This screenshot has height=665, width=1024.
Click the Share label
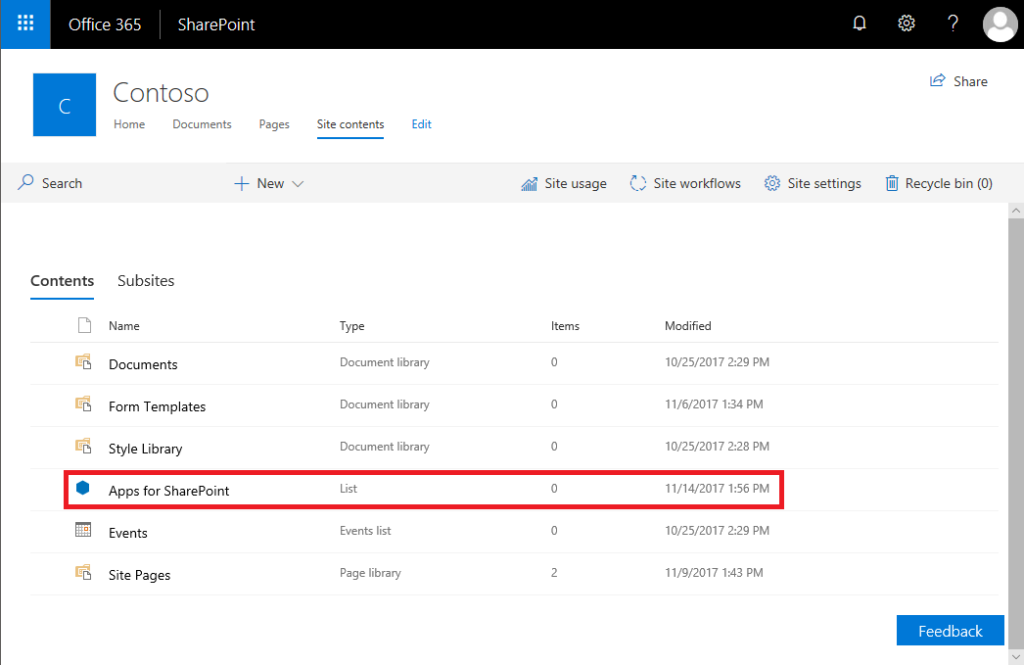tap(970, 82)
